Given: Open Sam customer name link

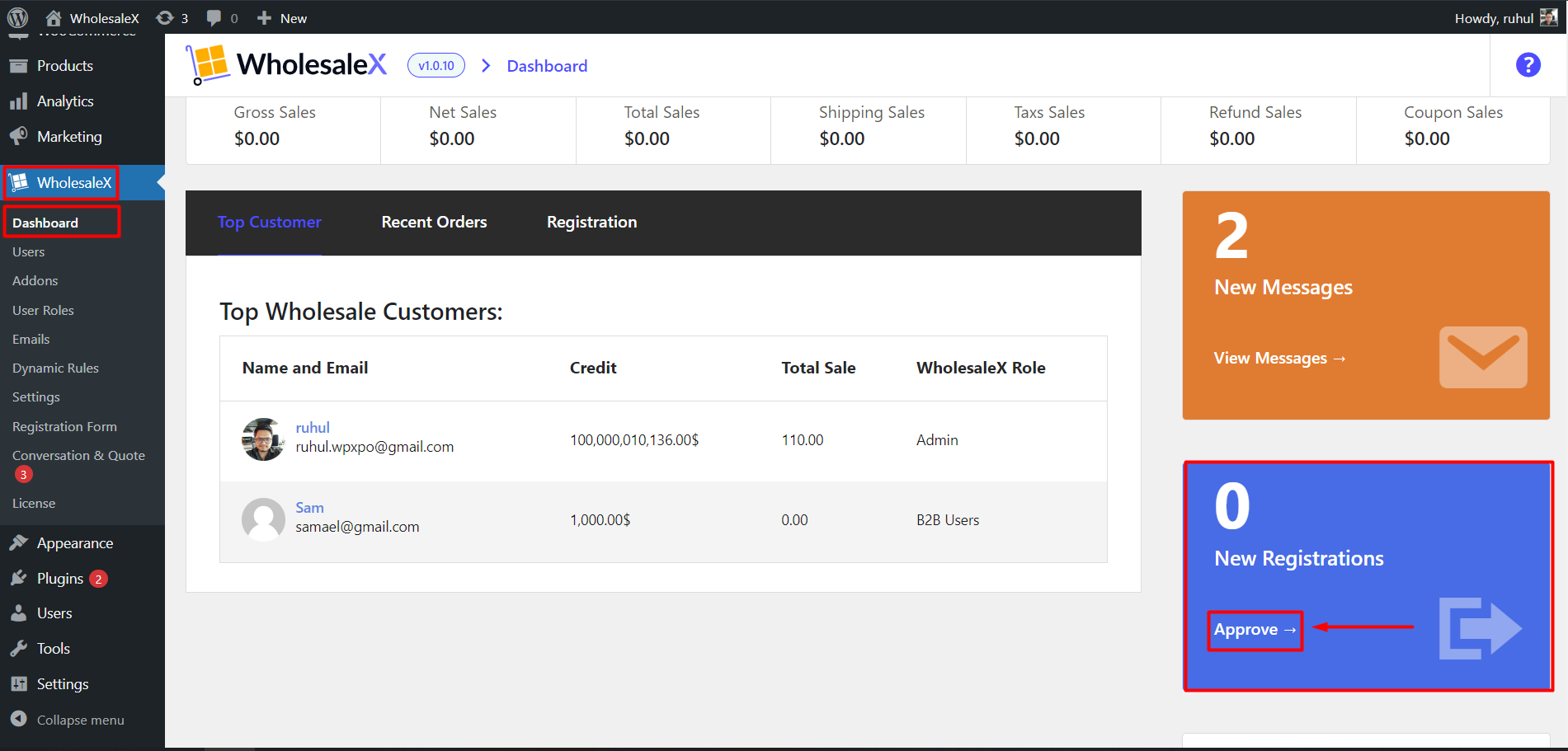Looking at the screenshot, I should (309, 507).
